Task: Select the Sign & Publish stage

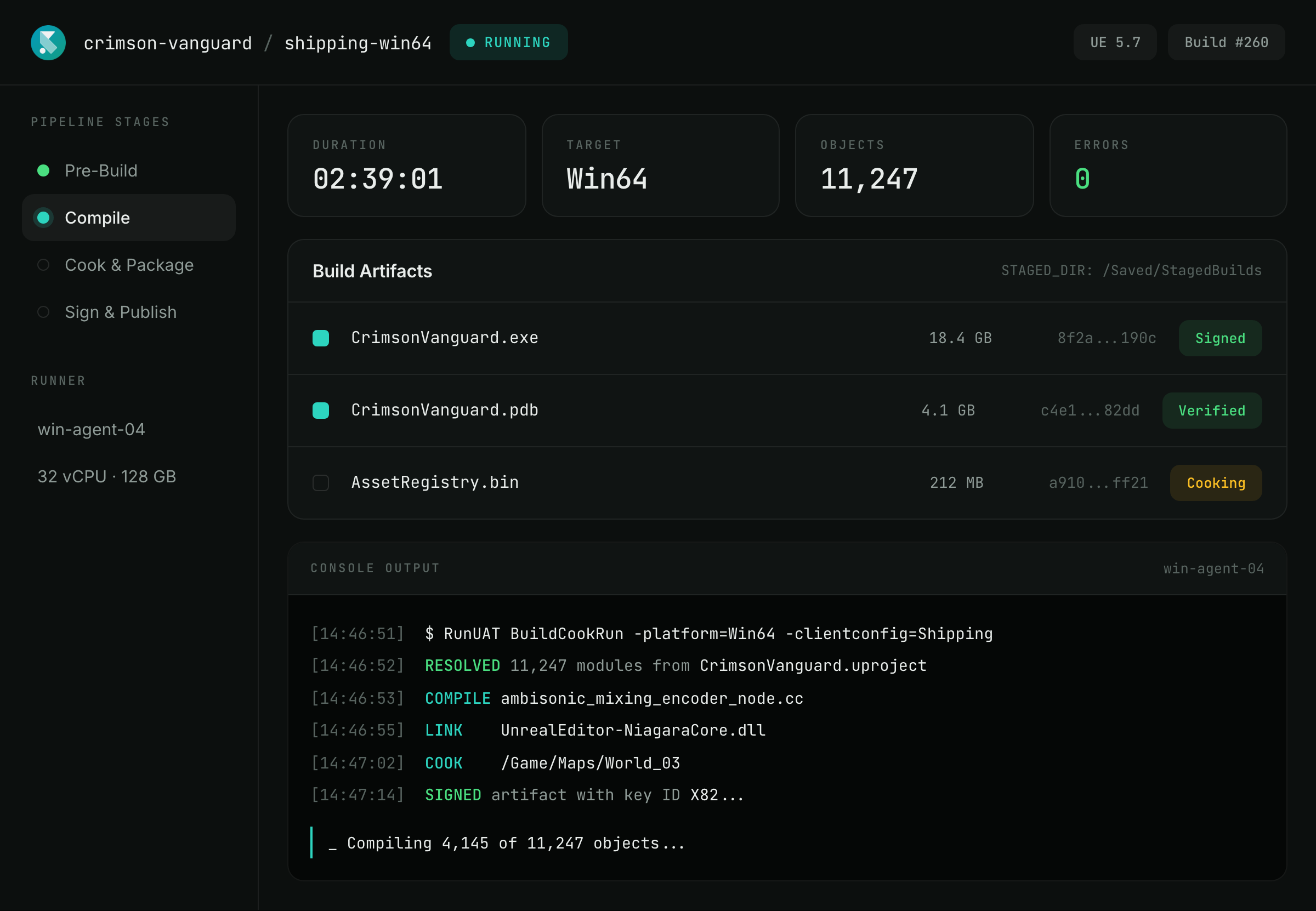Action: (129, 312)
